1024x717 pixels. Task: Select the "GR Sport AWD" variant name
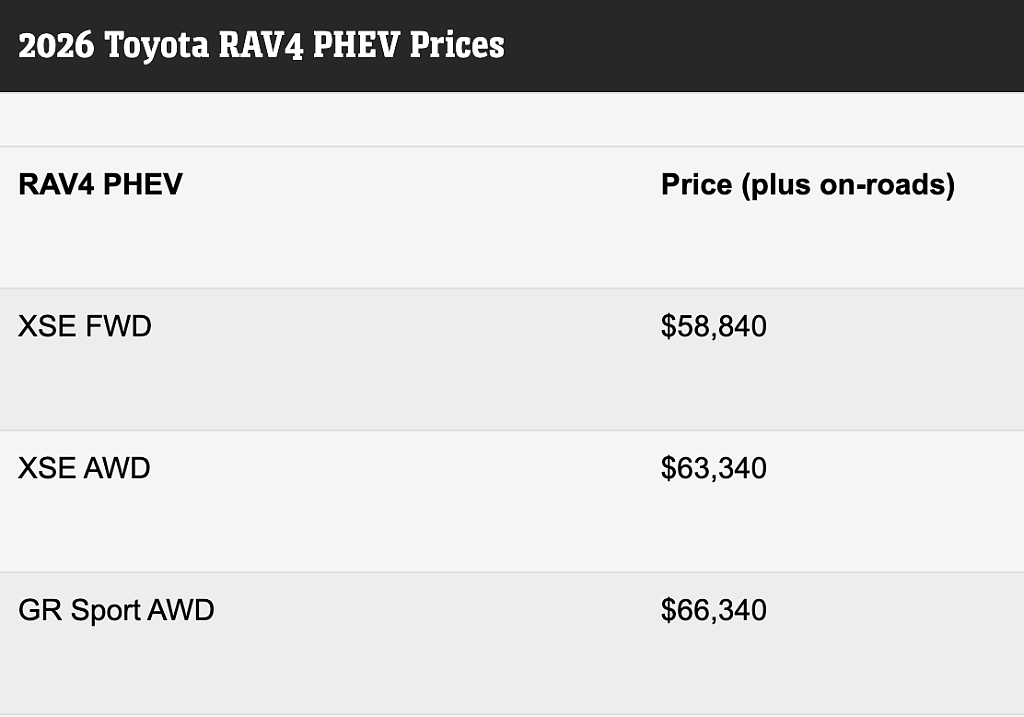(116, 610)
